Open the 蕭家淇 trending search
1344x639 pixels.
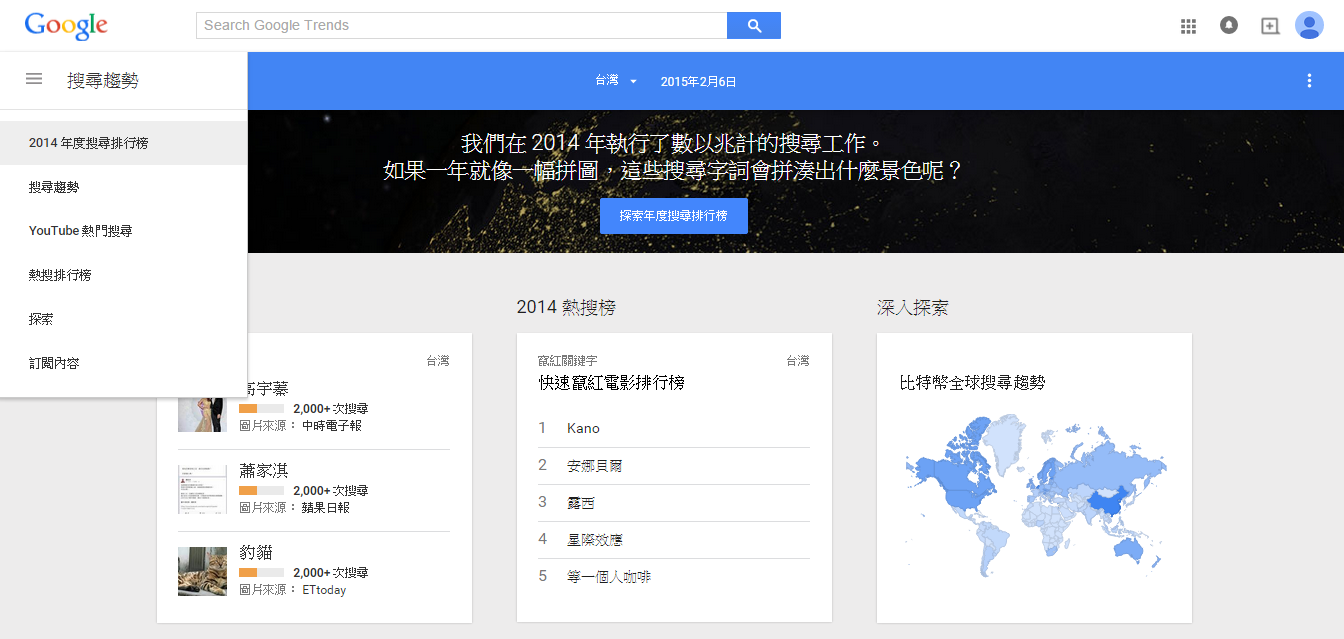tap(264, 471)
